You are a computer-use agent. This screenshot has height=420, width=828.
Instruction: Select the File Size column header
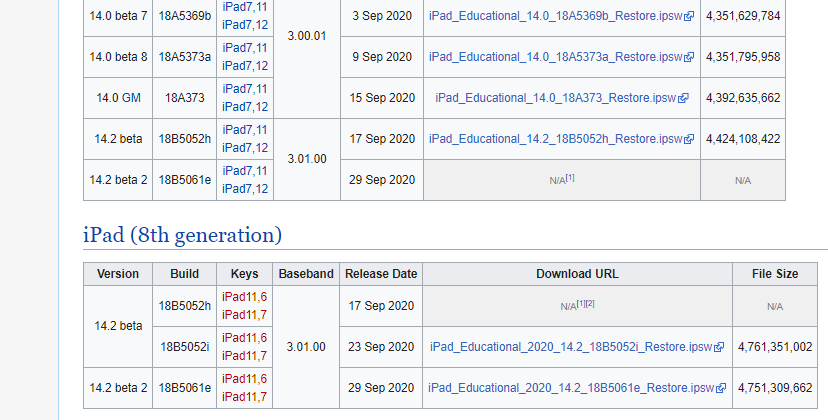click(775, 274)
